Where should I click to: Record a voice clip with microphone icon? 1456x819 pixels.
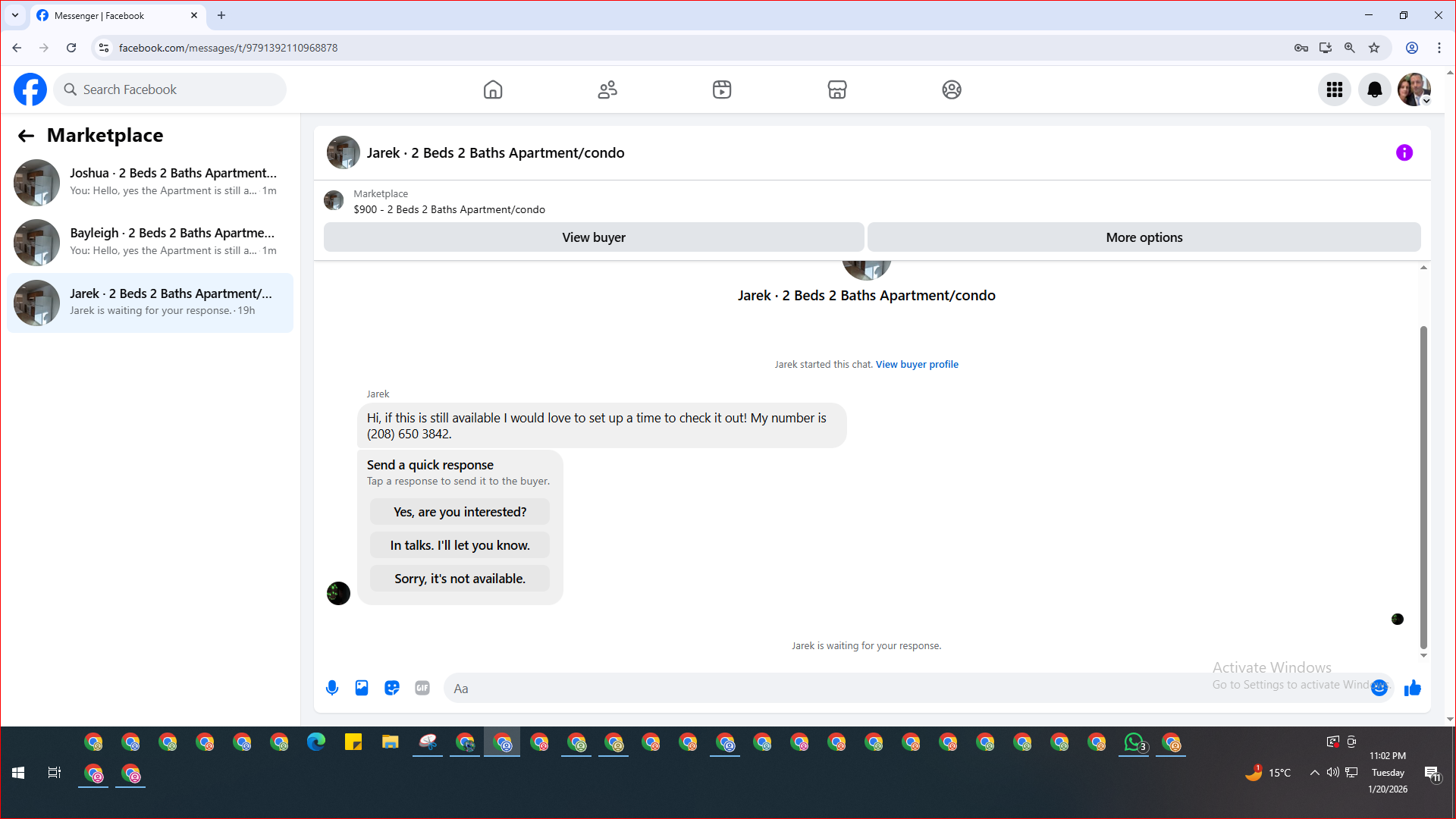[x=332, y=688]
